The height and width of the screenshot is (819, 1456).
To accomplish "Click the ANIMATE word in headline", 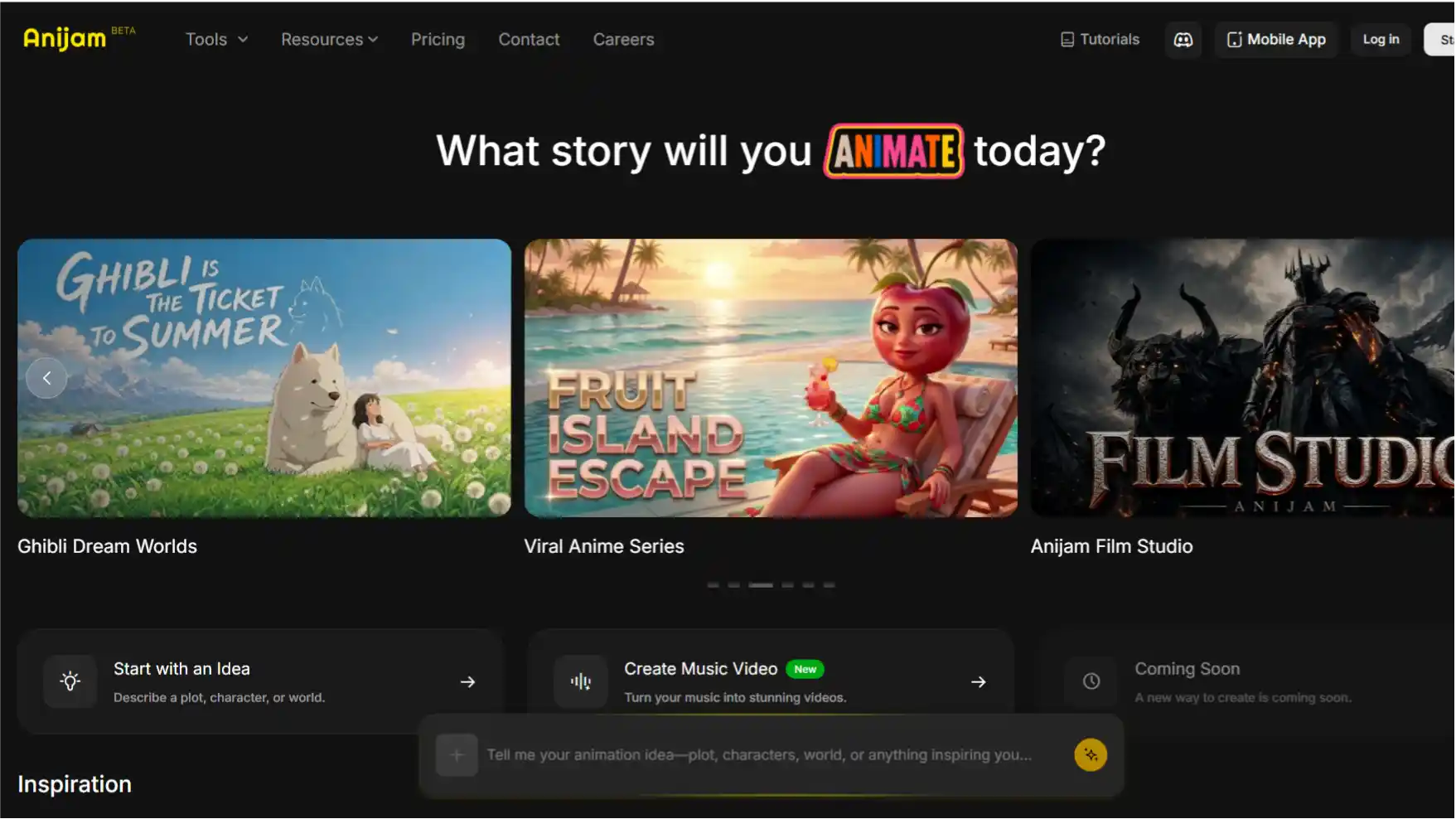I will tap(893, 152).
